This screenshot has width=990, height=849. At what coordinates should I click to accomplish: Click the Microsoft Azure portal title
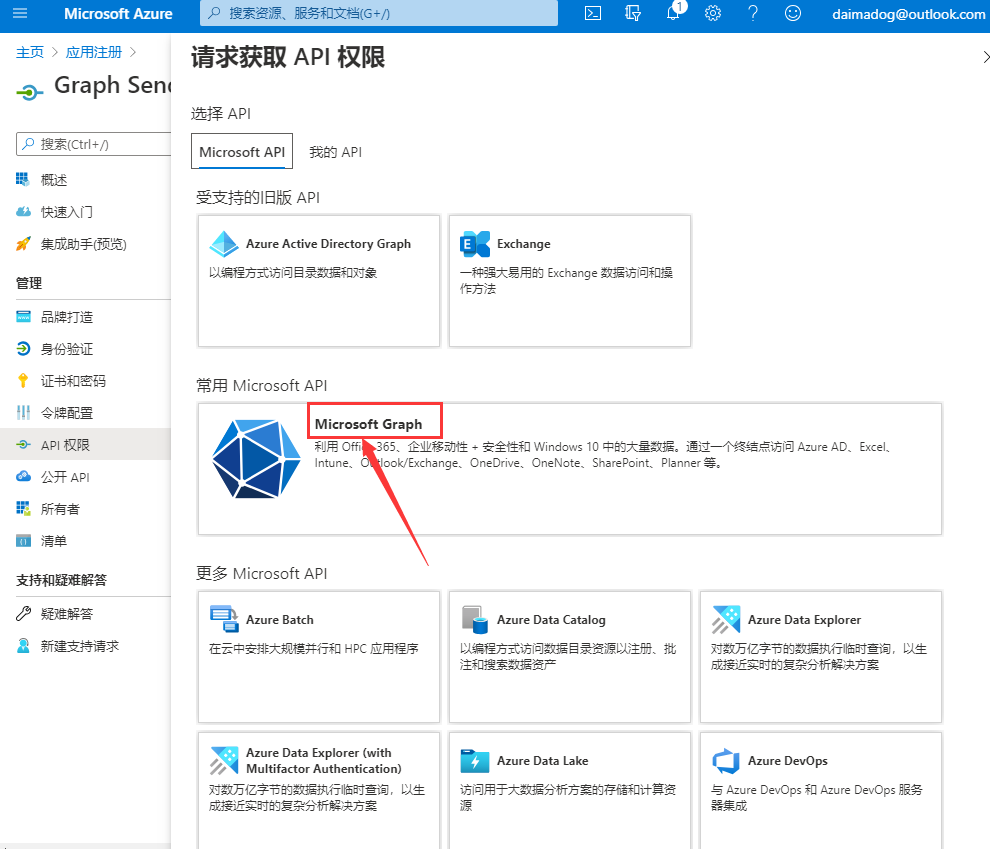(118, 13)
